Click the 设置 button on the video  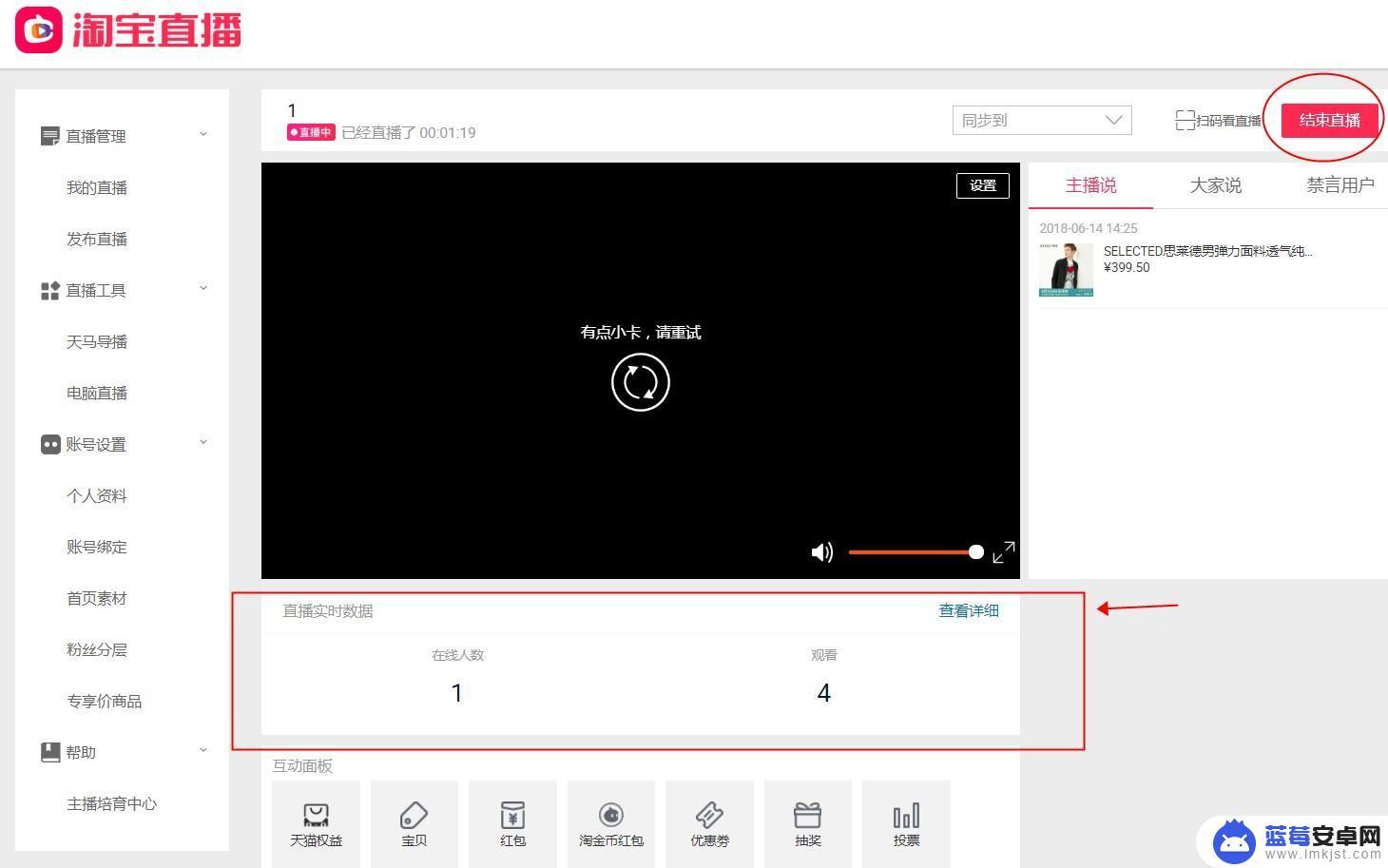pyautogui.click(x=983, y=185)
